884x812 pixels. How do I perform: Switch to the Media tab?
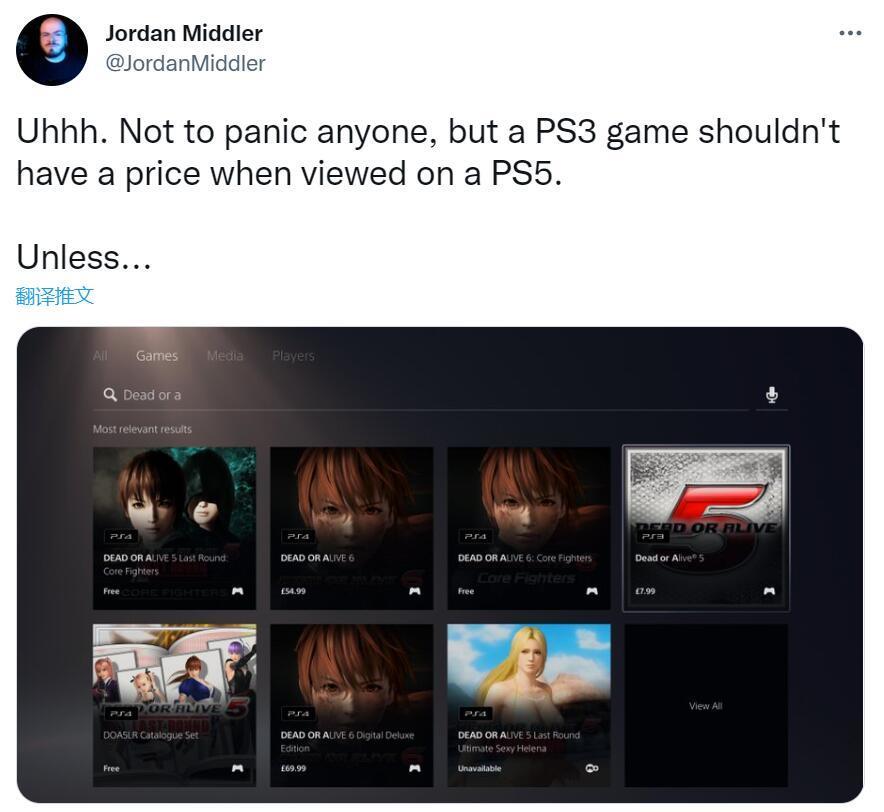[x=225, y=356]
